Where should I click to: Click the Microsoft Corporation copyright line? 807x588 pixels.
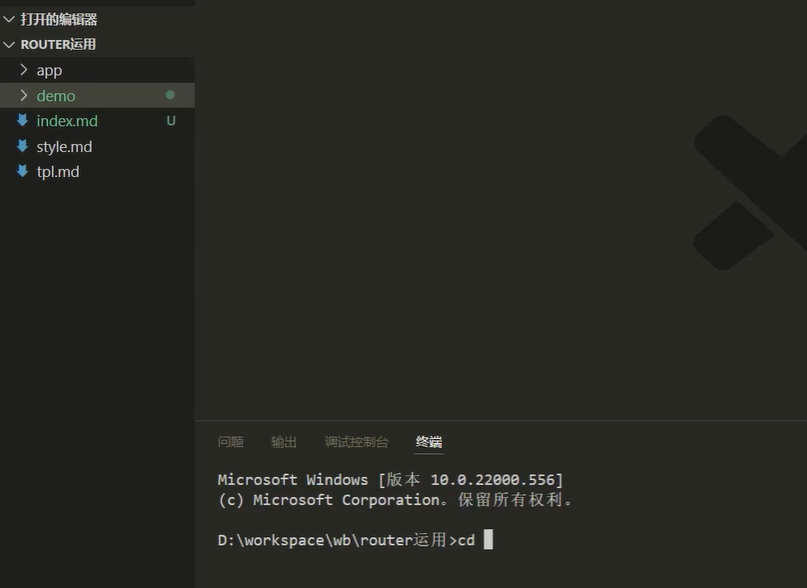(395, 500)
